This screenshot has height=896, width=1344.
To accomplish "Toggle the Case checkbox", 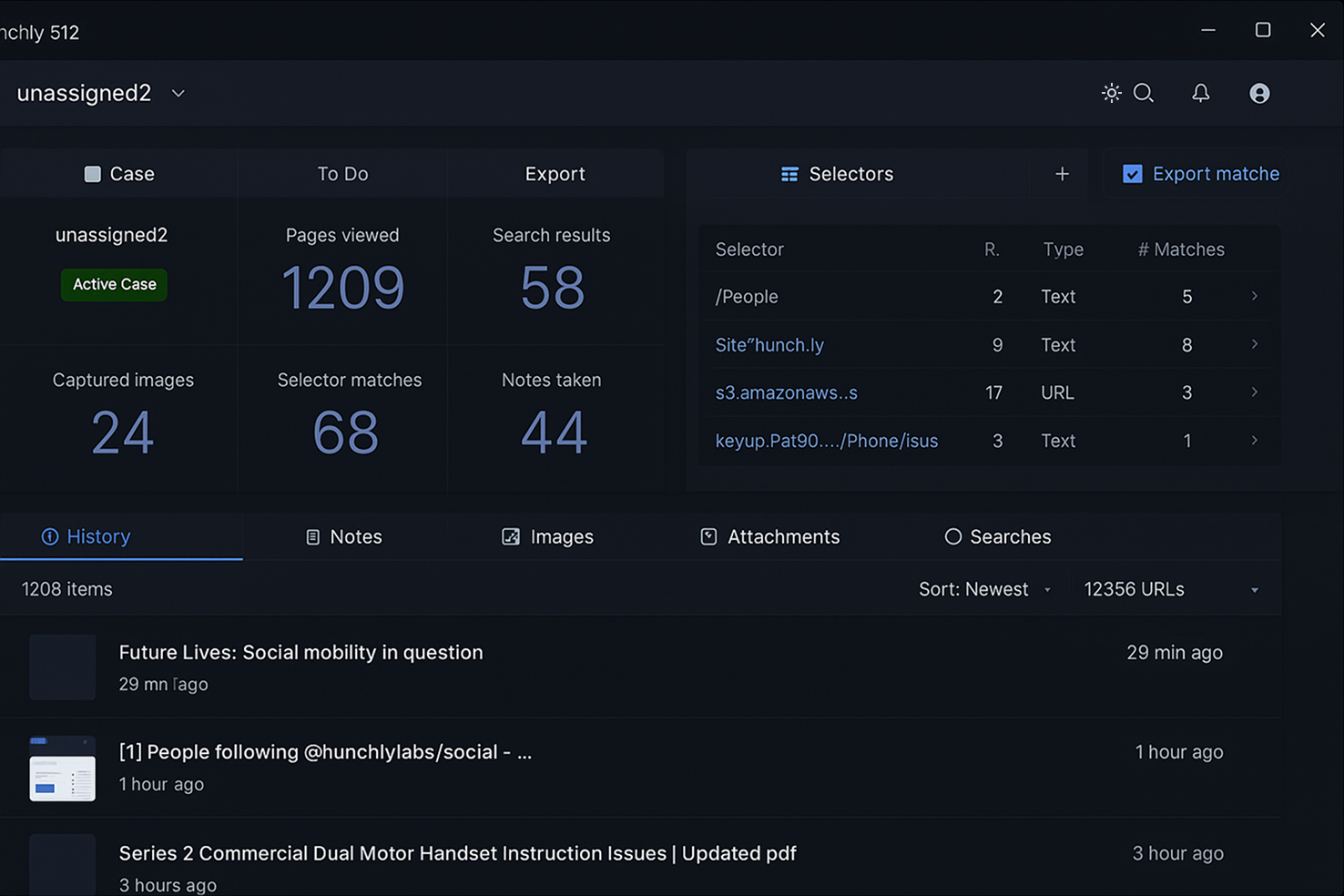I will [92, 174].
